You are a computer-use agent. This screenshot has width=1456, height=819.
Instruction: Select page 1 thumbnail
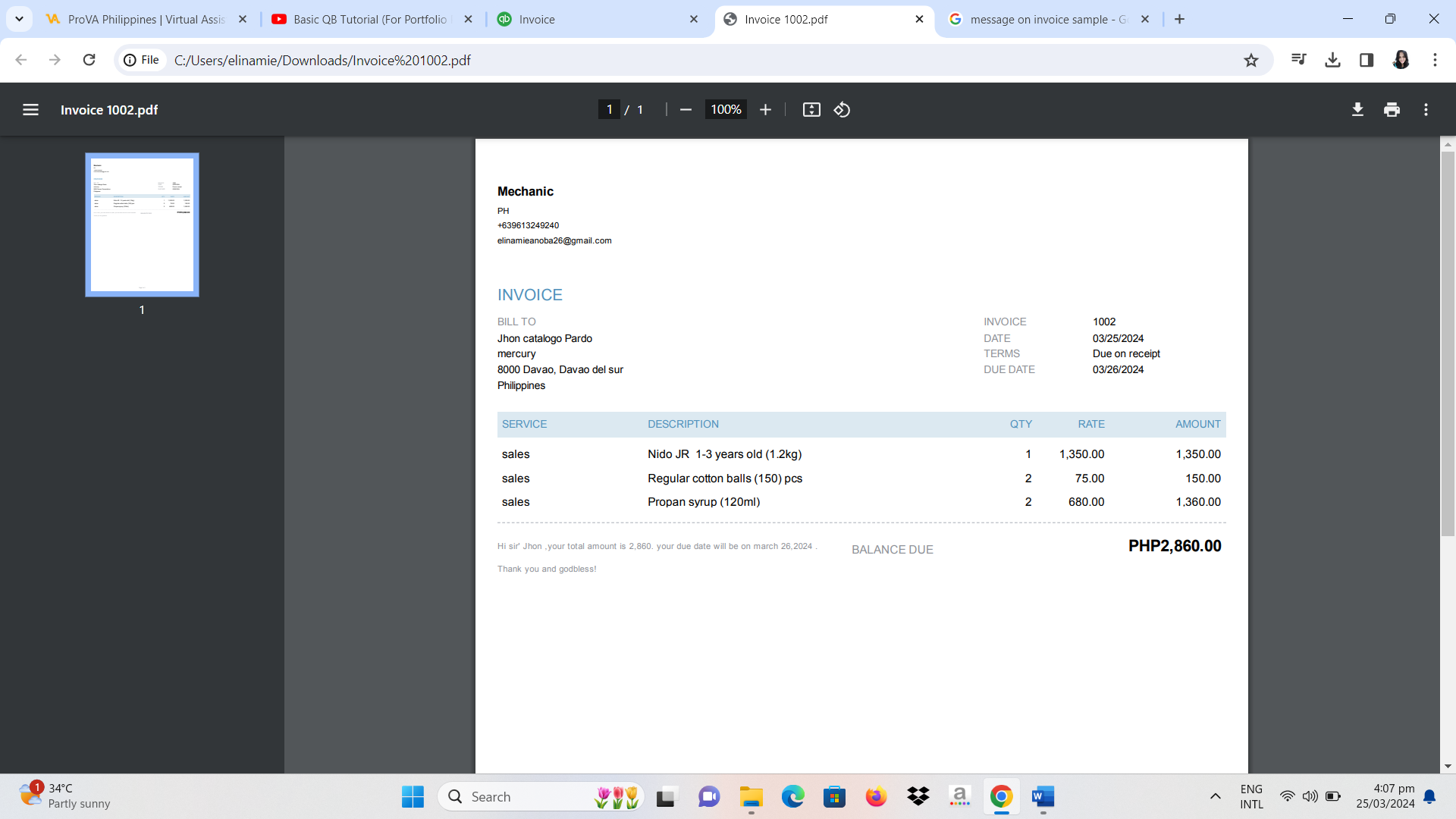(142, 224)
